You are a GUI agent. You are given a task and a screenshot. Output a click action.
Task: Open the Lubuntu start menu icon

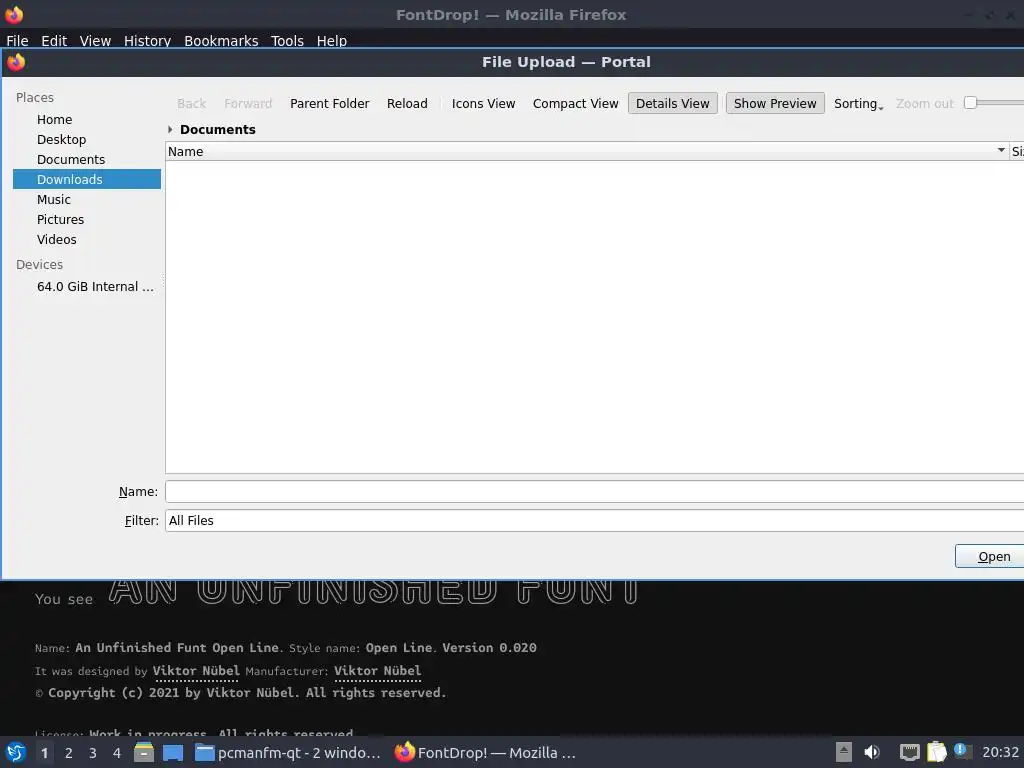pyautogui.click(x=15, y=752)
